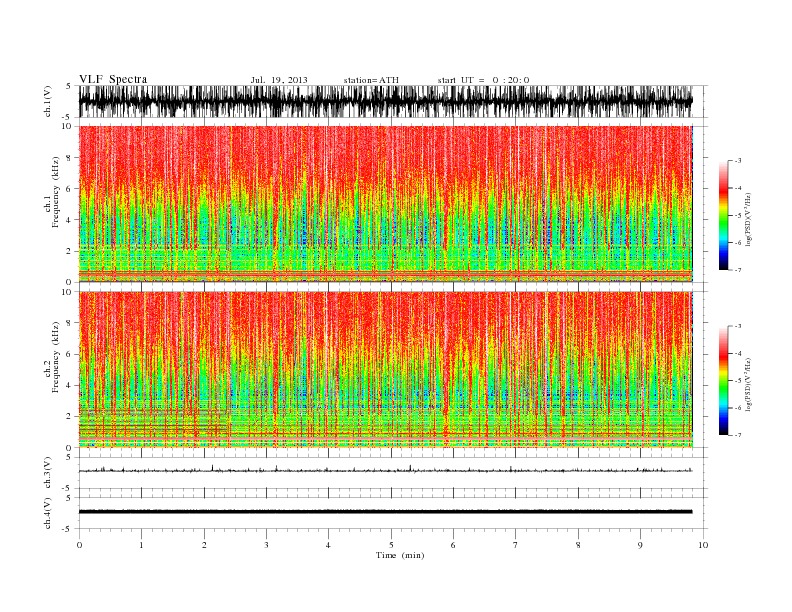Click the ch.1 color bar's log(PSD) label
Screen dimensions: 792x612
click(x=748, y=219)
